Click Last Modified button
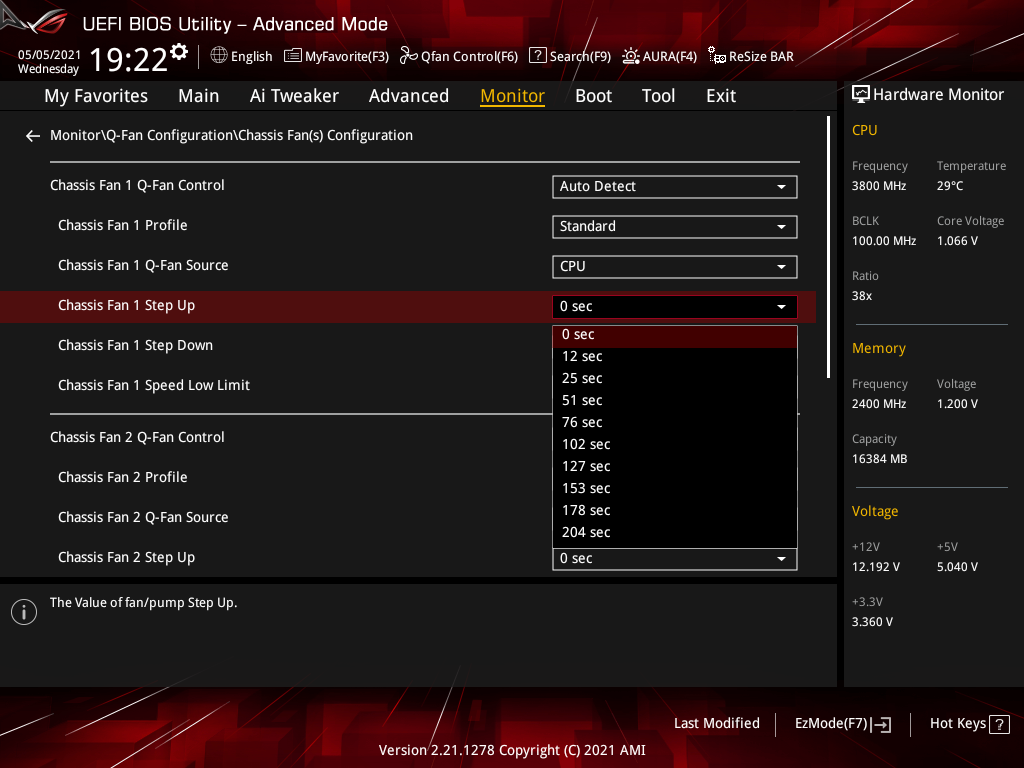This screenshot has height=768, width=1024. (716, 724)
